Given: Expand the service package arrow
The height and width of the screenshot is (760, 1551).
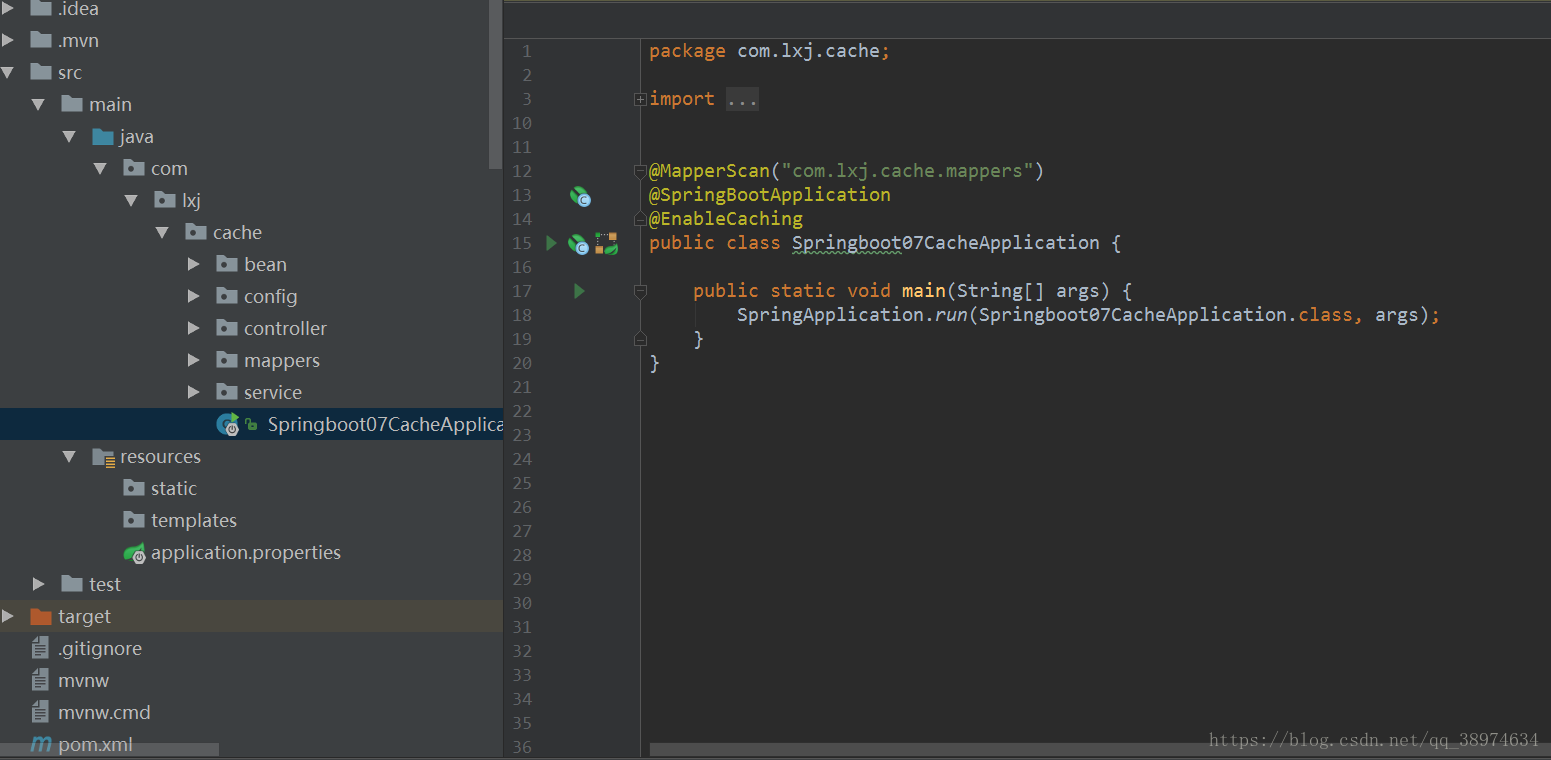Looking at the screenshot, I should pyautogui.click(x=194, y=392).
